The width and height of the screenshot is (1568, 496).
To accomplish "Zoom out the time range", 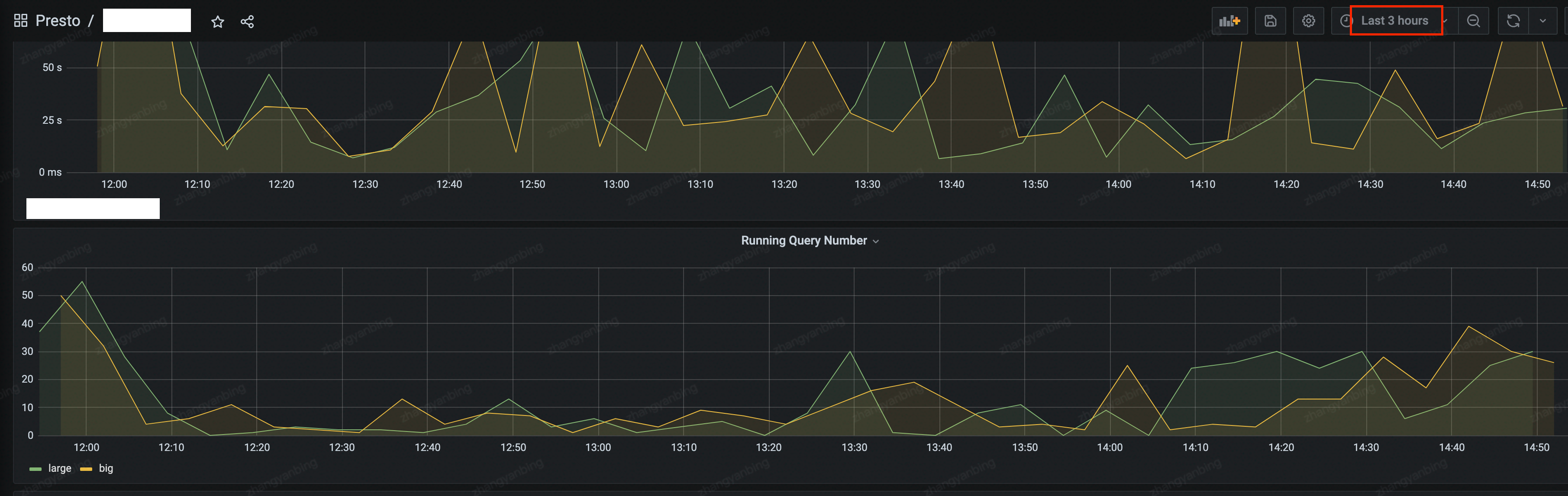I will (1473, 21).
